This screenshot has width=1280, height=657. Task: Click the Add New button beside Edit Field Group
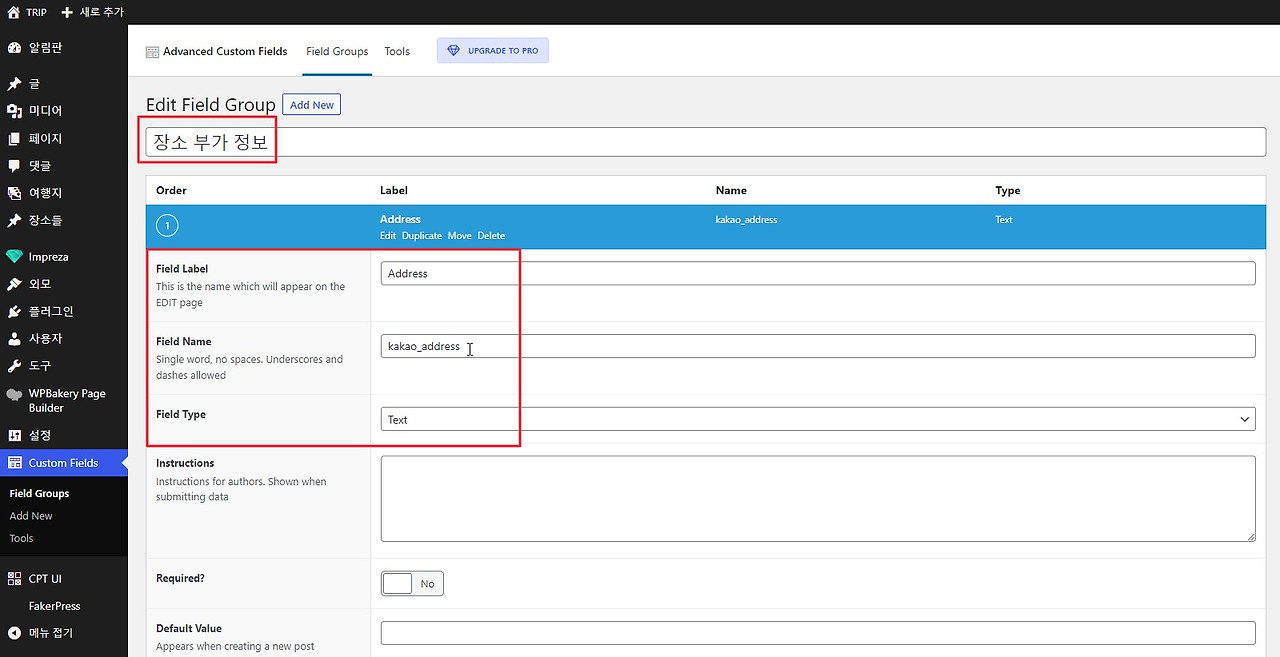click(312, 105)
